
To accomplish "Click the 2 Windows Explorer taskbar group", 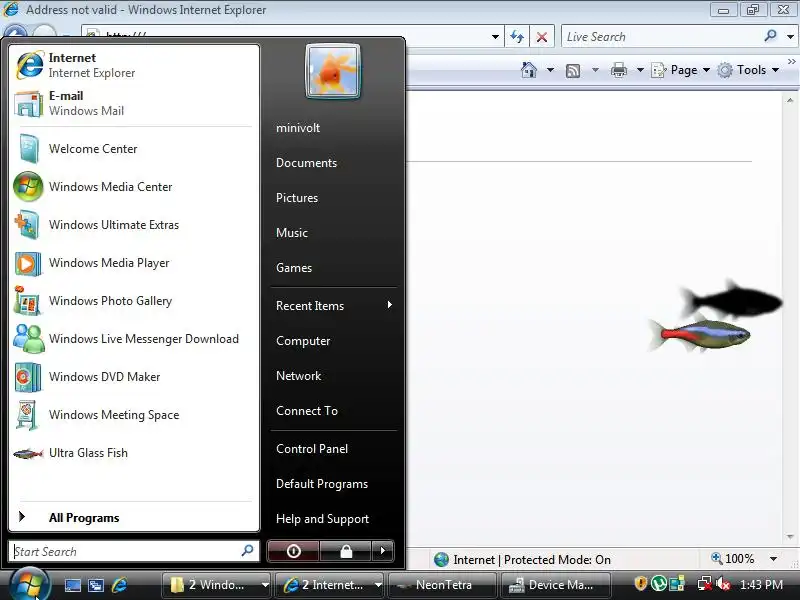I will pos(216,585).
